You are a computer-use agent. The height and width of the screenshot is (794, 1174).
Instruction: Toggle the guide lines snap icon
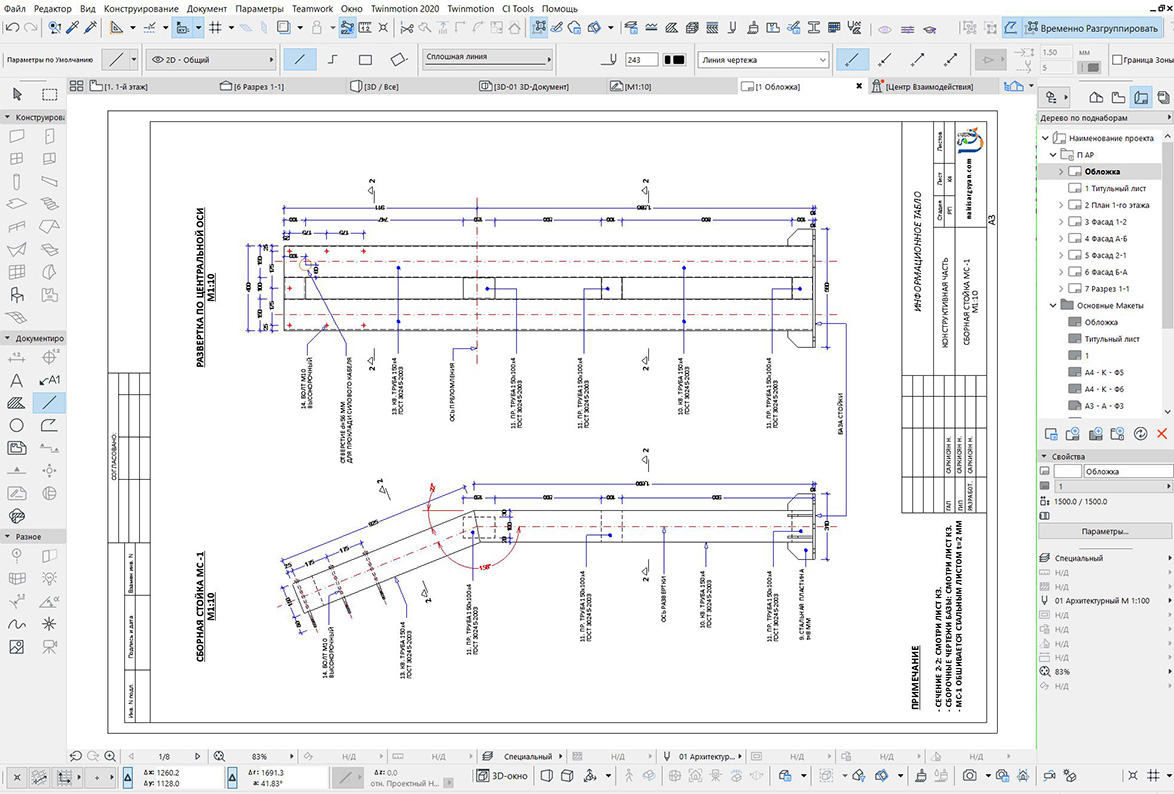click(150, 28)
